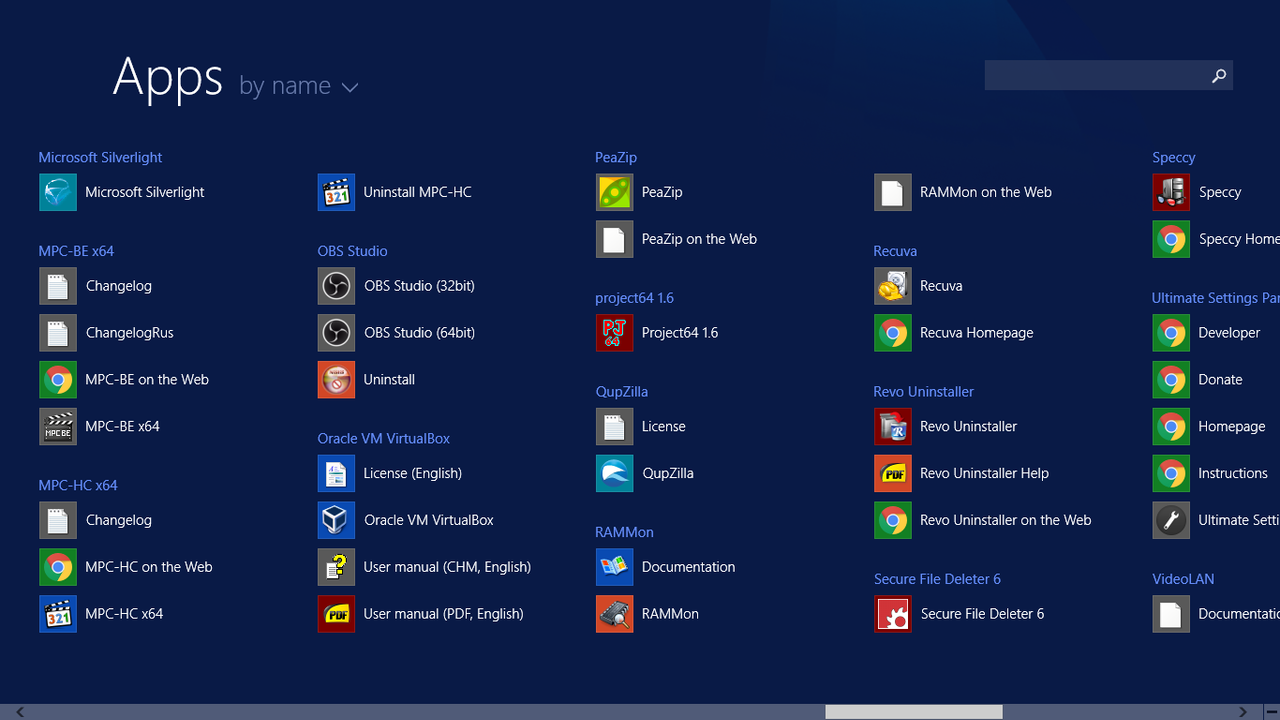Open PeaZip on the Web icon
This screenshot has width=1280, height=720.
click(614, 239)
